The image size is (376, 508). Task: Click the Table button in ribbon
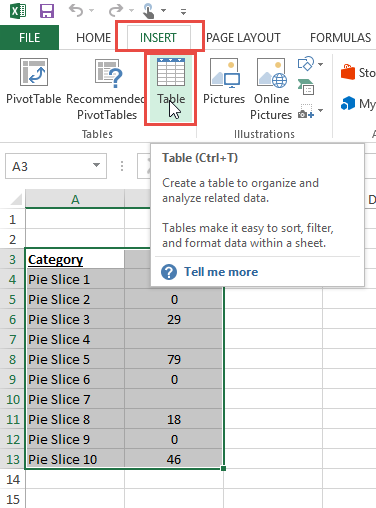pyautogui.click(x=171, y=89)
